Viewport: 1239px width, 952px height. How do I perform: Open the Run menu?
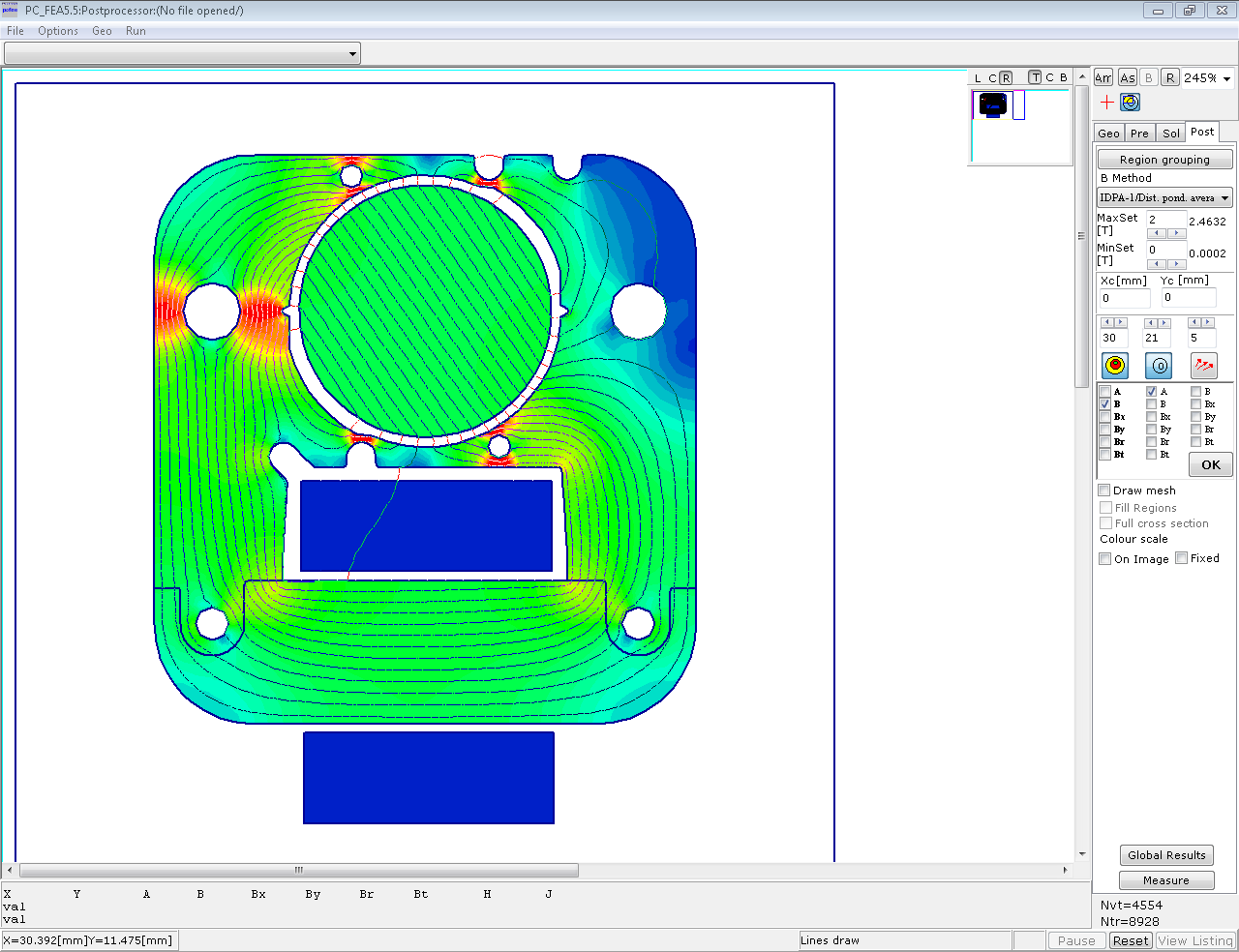pyautogui.click(x=136, y=31)
